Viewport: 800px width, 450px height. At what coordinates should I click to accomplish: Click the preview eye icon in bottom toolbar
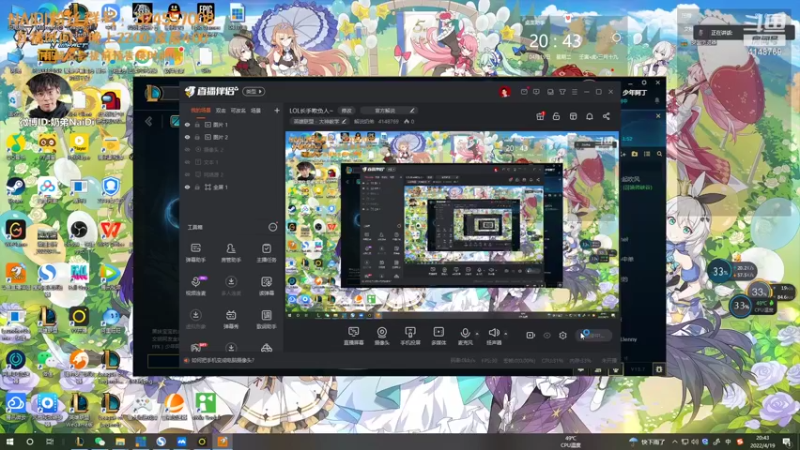(x=546, y=335)
